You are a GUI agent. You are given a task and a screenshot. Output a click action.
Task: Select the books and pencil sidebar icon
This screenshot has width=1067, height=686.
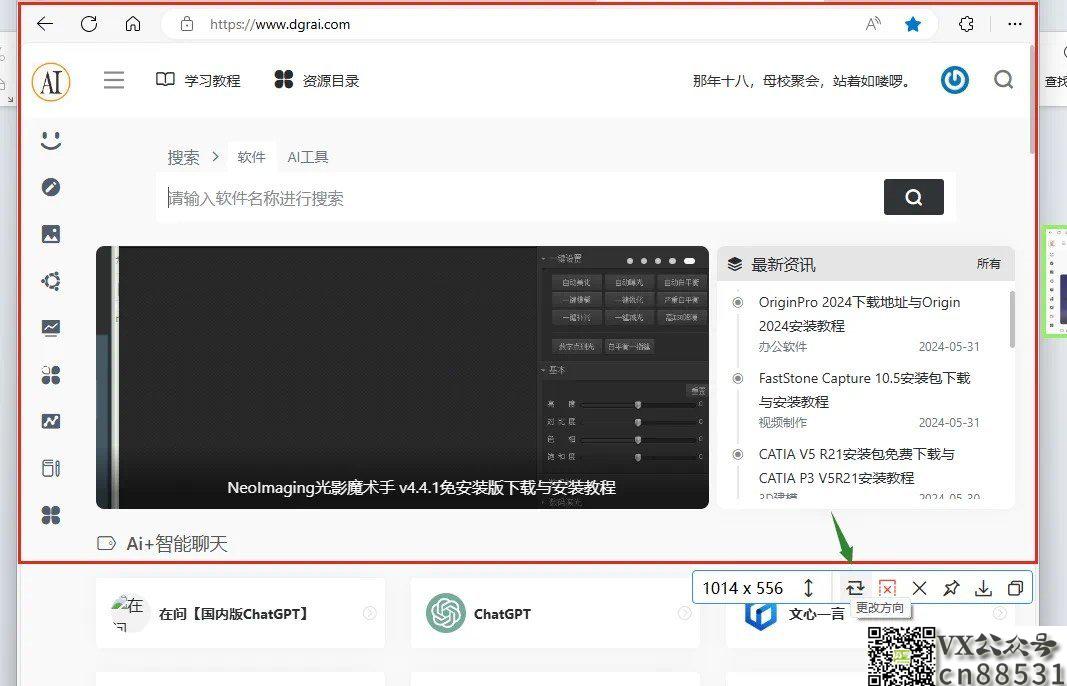tap(51, 468)
